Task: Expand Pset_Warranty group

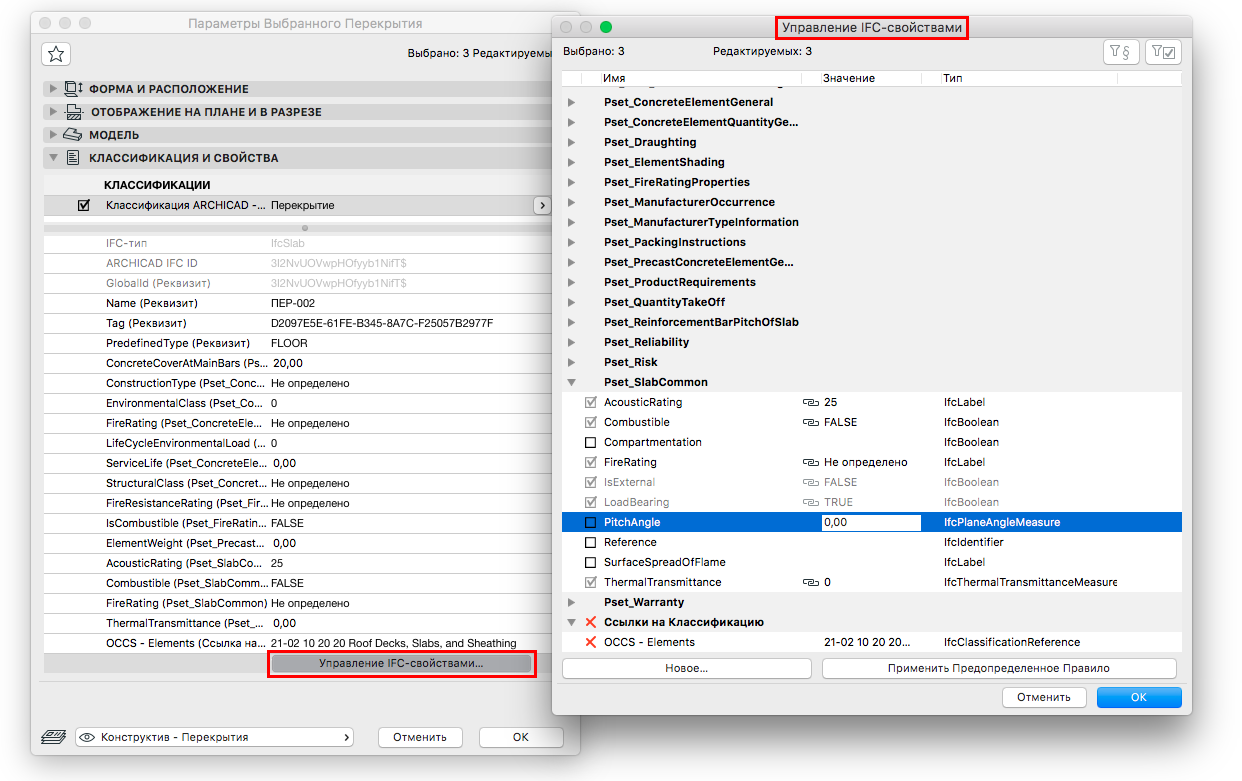Action: (x=571, y=602)
